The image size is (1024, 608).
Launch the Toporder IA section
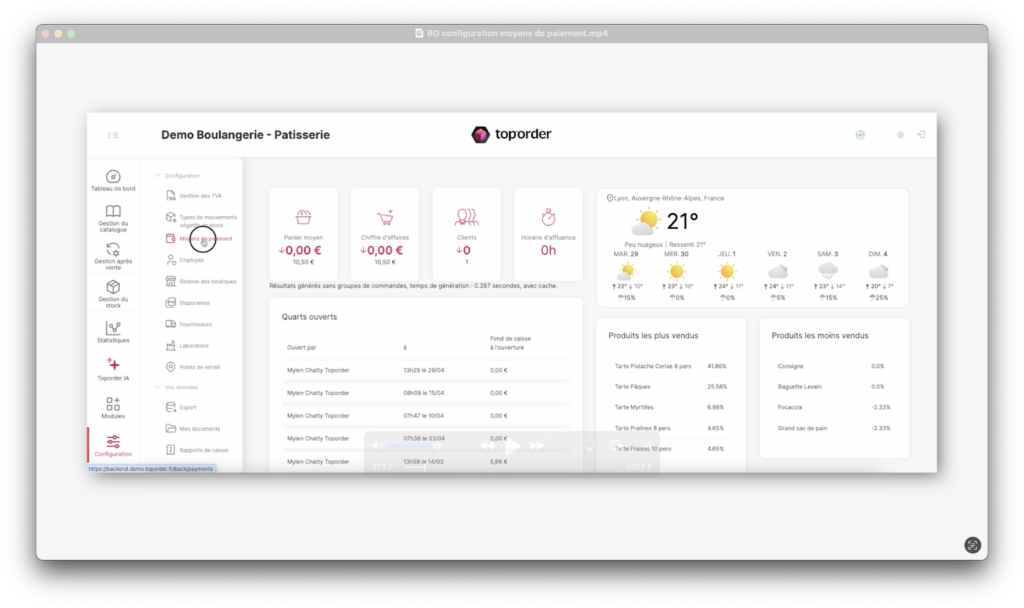tap(113, 369)
